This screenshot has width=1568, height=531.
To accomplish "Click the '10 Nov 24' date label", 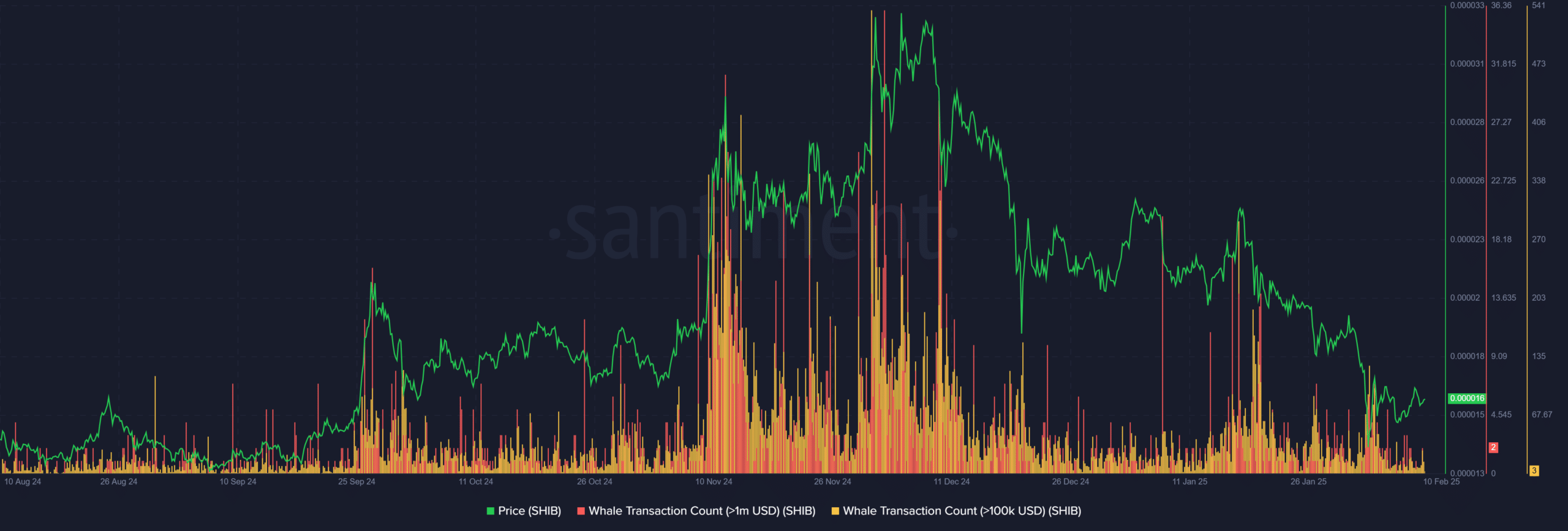I will (714, 481).
